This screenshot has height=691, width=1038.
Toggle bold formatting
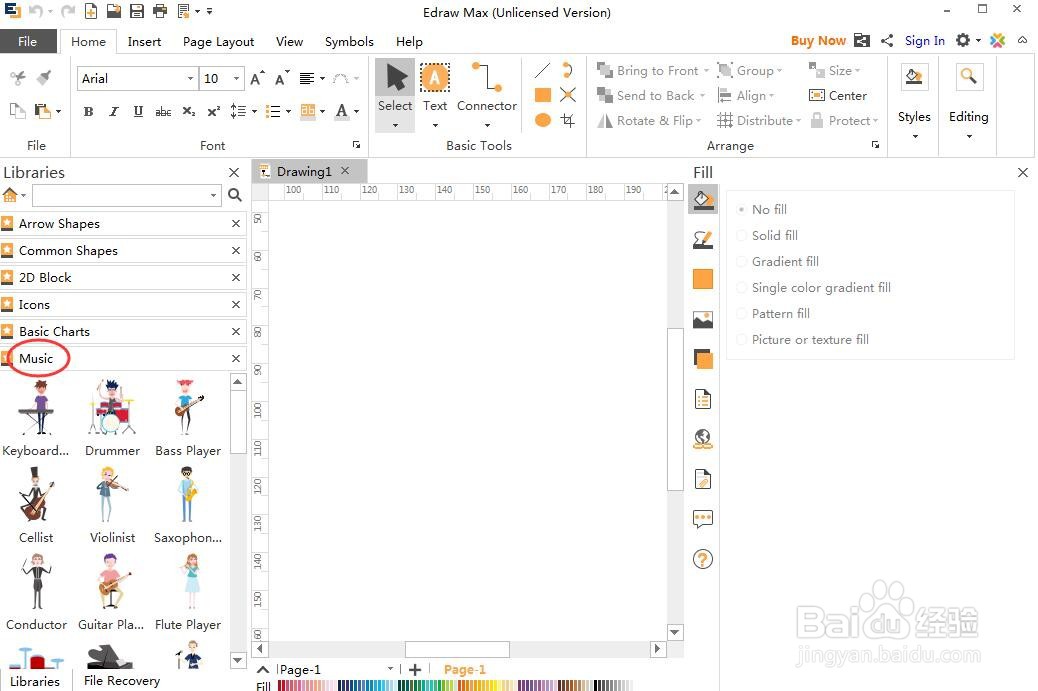tap(88, 111)
